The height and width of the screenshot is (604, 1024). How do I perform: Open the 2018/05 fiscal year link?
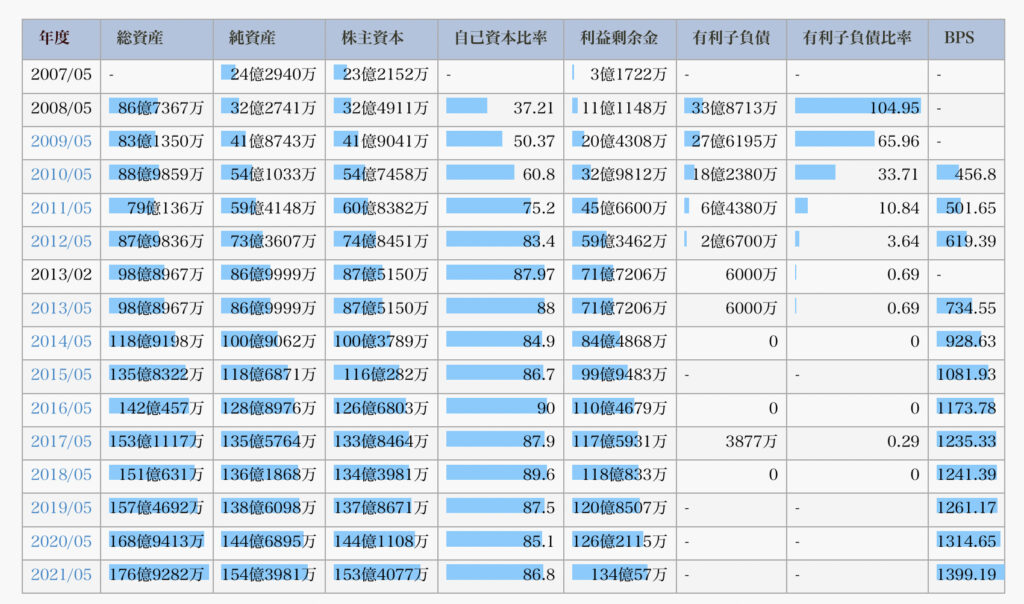[x=61, y=474]
